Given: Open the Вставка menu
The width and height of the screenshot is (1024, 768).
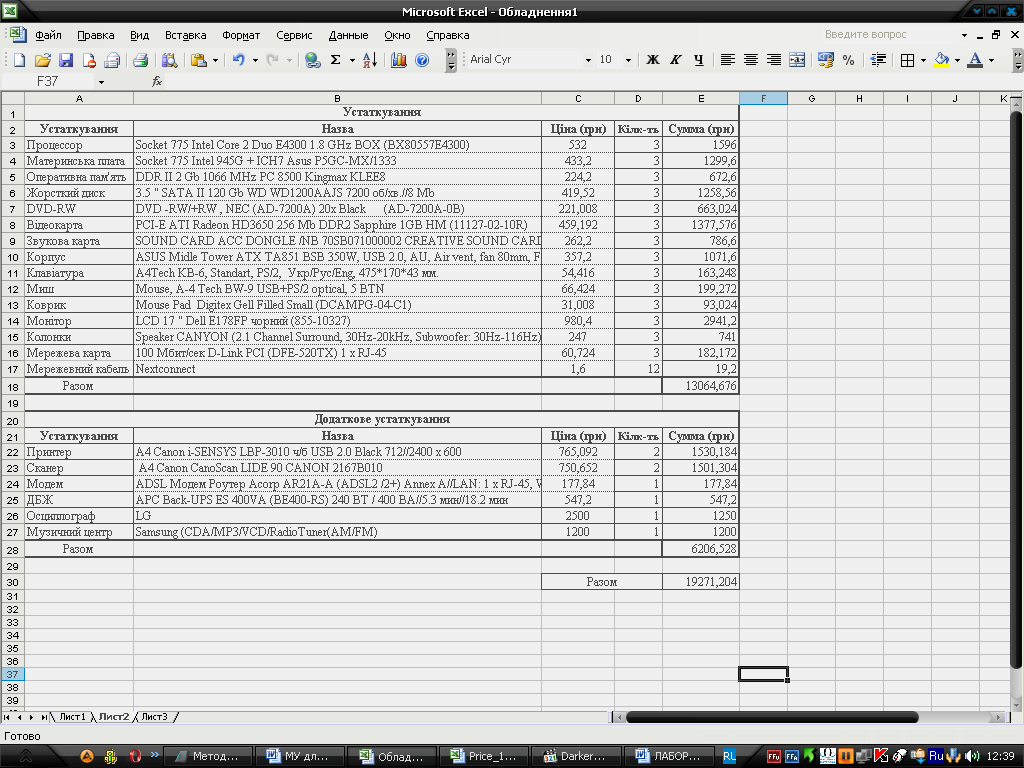Looking at the screenshot, I should pos(185,35).
